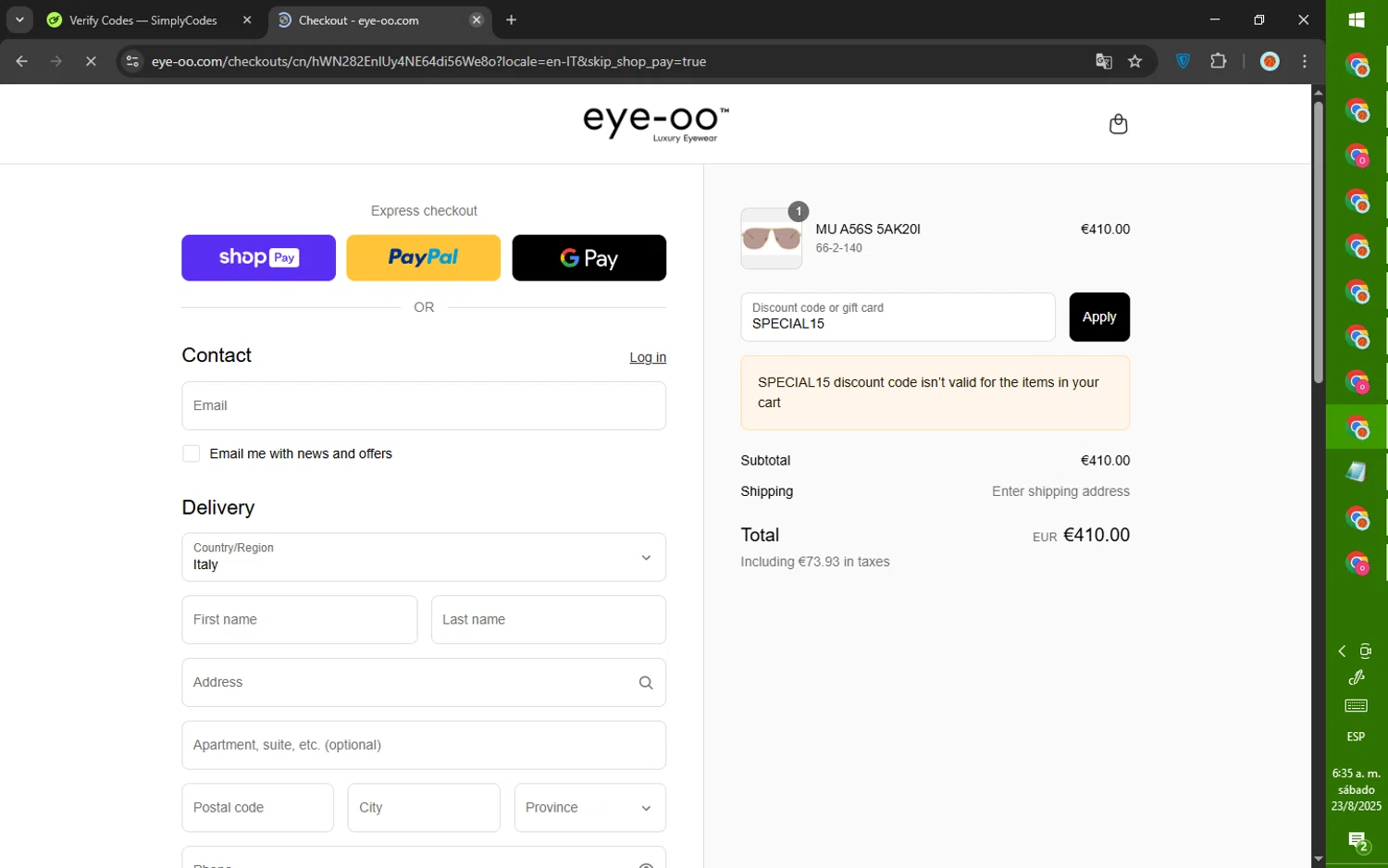
Task: Open the taskbar clock and date
Action: coord(1357,789)
